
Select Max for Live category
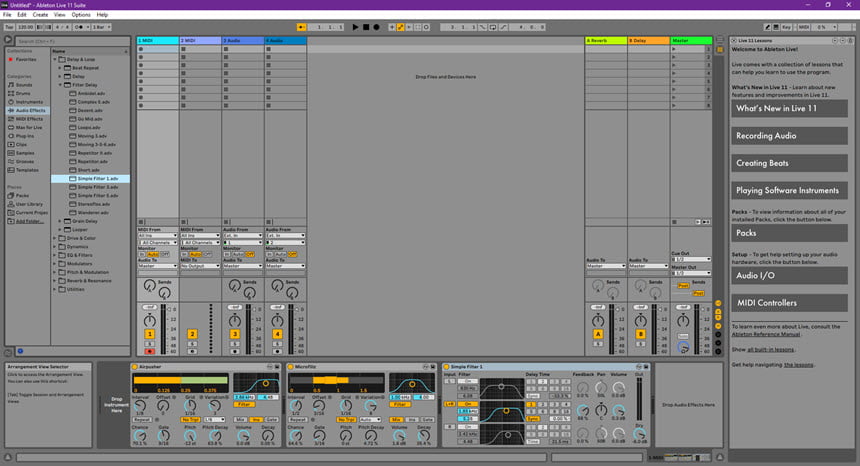point(29,127)
